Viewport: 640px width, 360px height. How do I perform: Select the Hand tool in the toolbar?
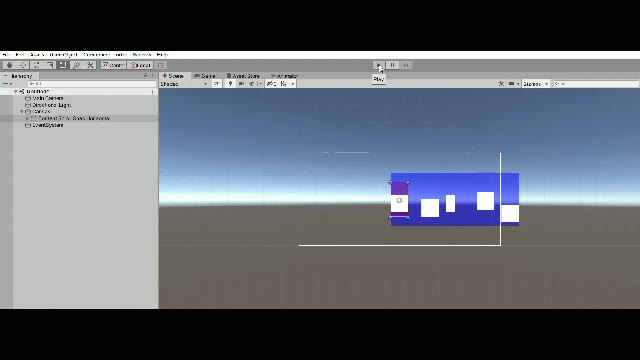pyautogui.click(x=9, y=65)
